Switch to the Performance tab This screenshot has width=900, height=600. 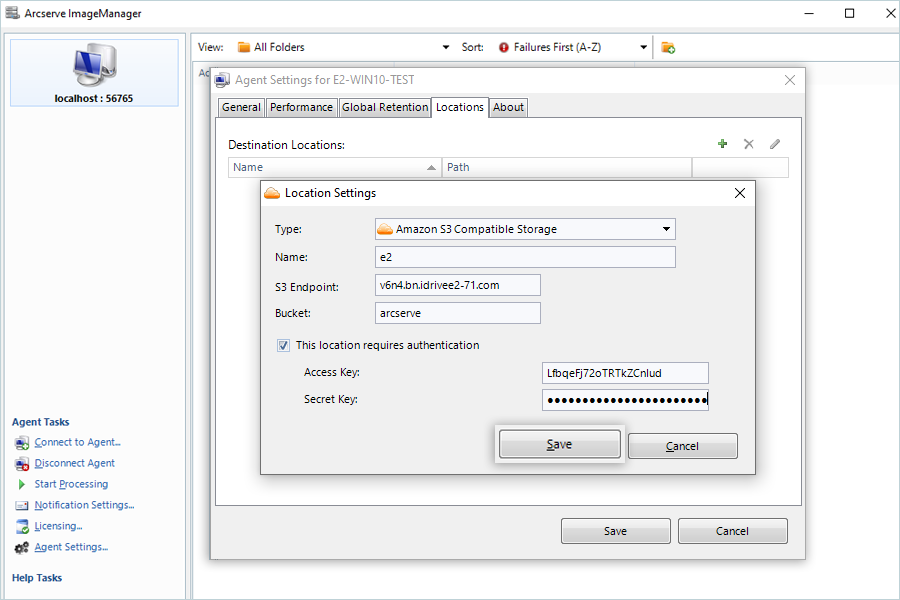click(301, 107)
